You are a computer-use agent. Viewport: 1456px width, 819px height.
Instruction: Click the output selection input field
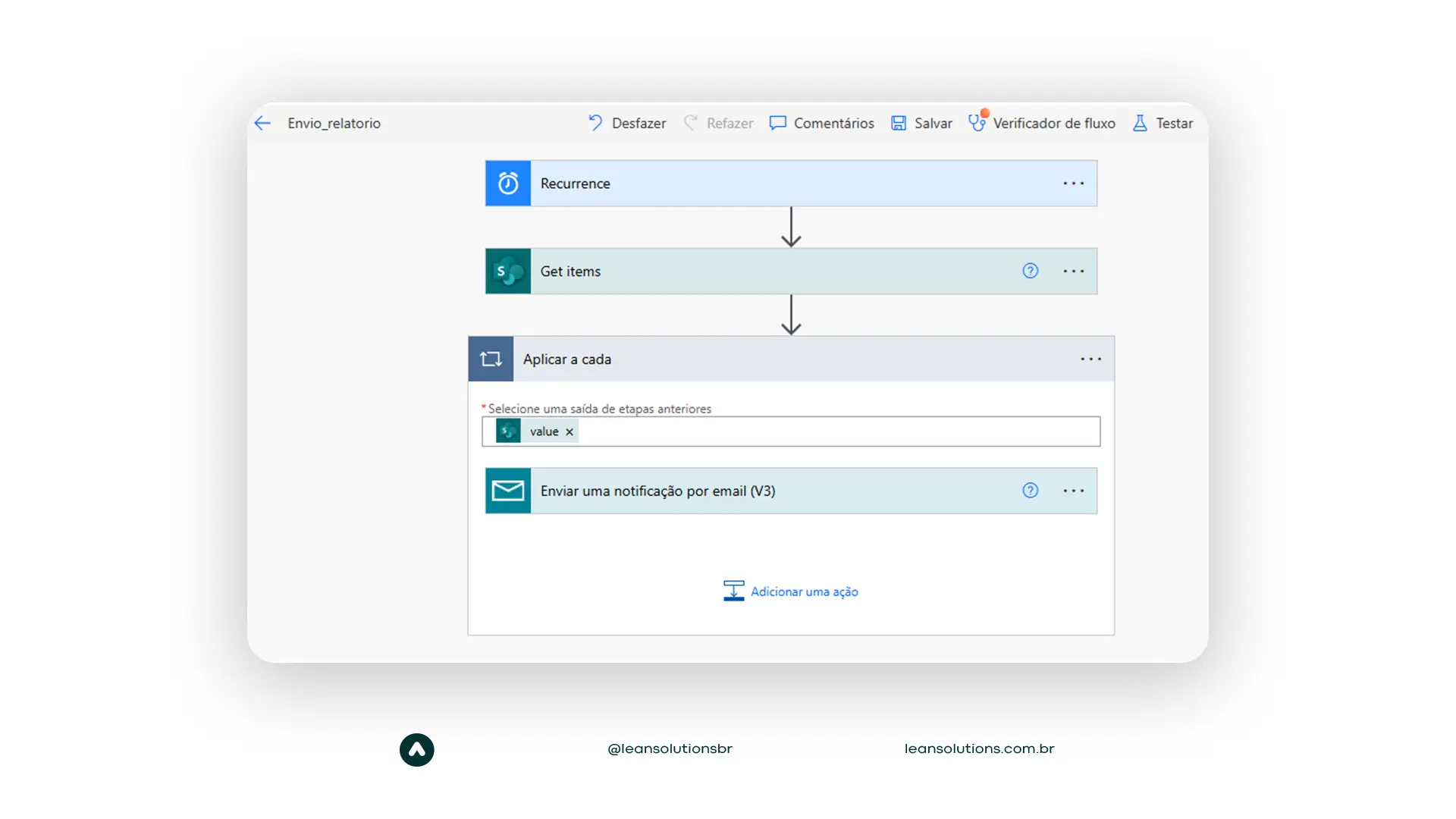tap(791, 431)
